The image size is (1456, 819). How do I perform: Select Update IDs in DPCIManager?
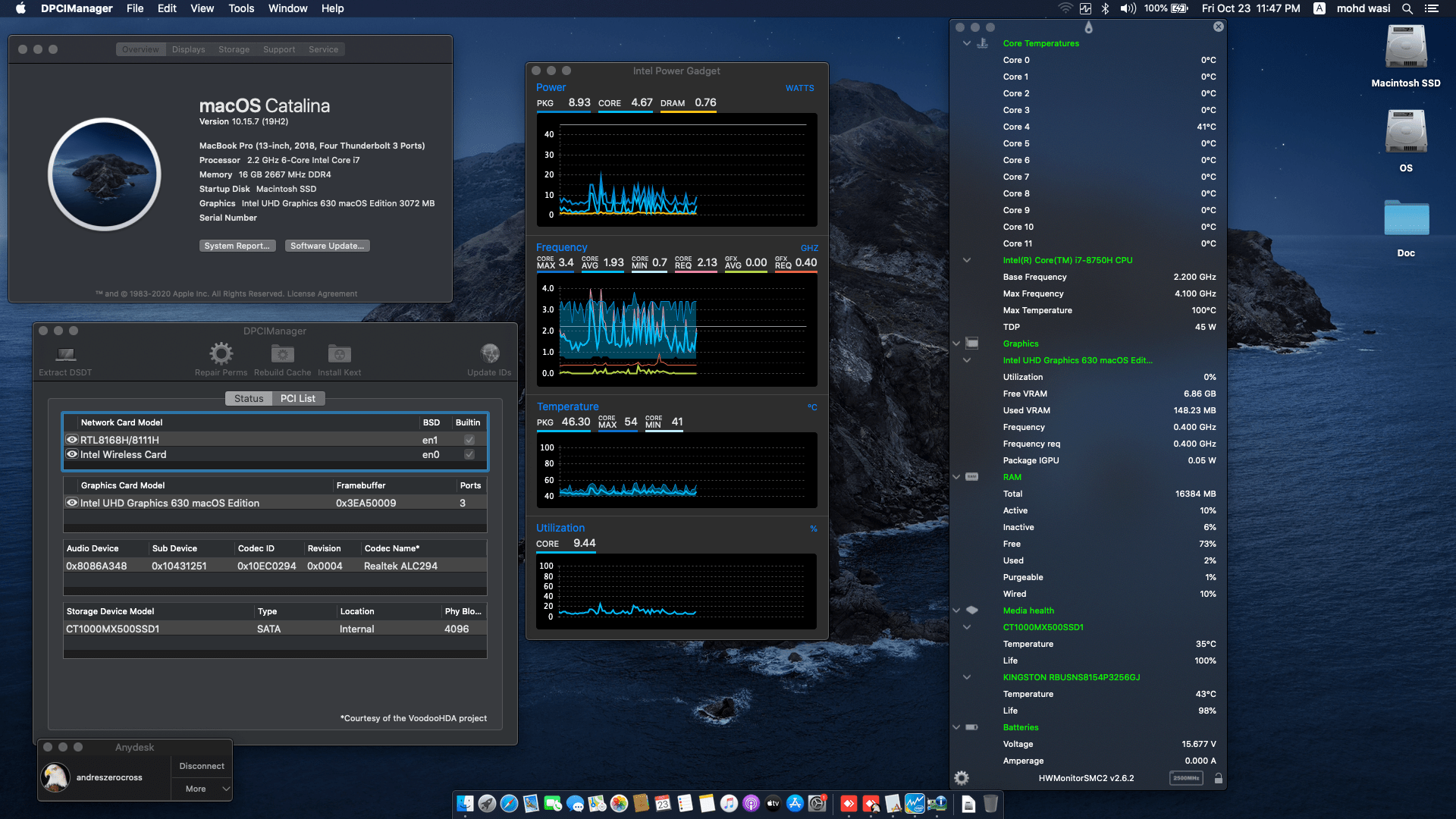(x=490, y=354)
